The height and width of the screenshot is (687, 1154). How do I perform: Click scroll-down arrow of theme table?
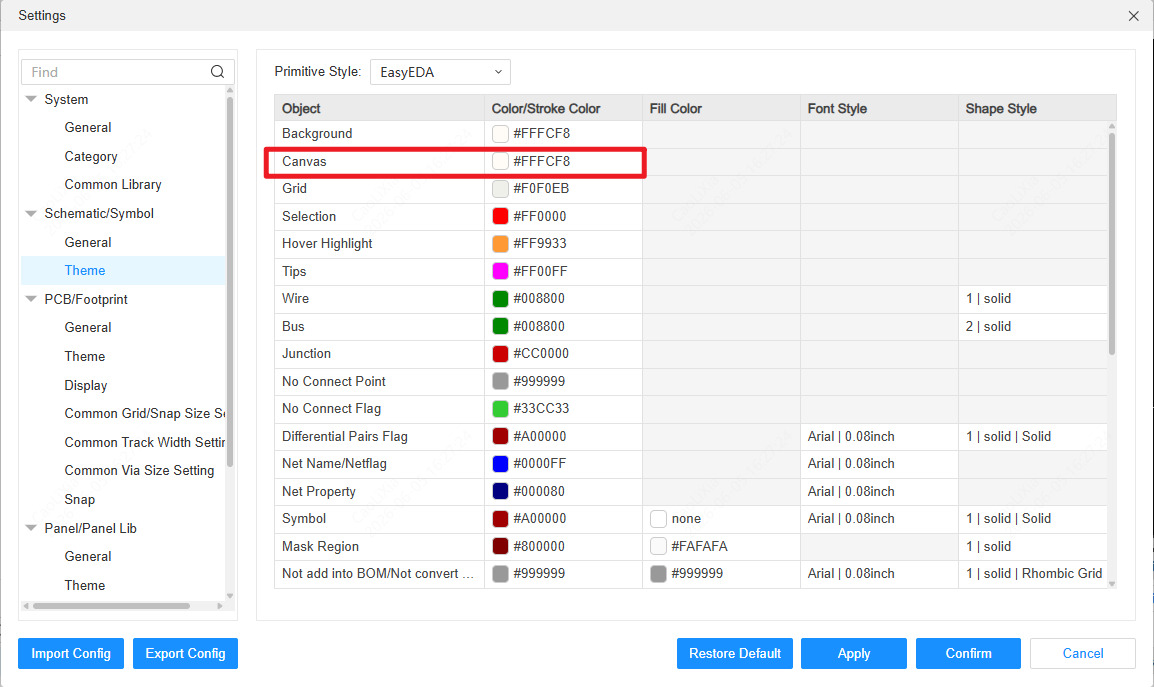pyautogui.click(x=1111, y=584)
